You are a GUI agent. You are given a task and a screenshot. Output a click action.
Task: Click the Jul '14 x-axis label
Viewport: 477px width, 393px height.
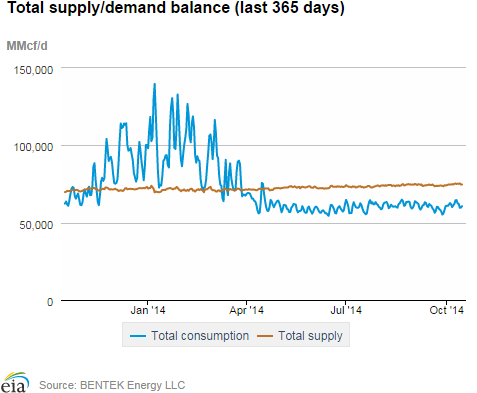click(346, 310)
